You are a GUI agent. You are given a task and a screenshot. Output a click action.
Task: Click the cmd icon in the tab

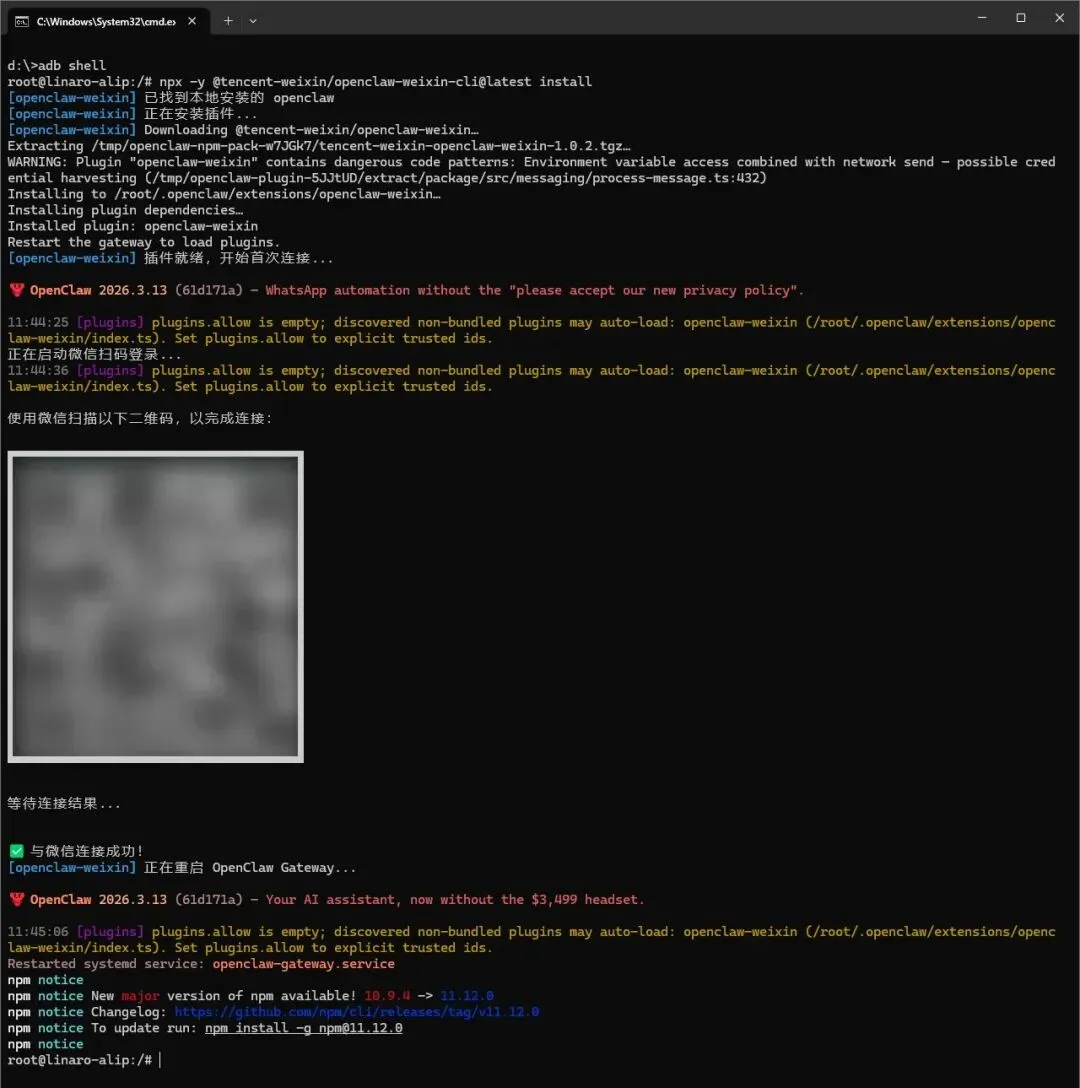point(22,22)
